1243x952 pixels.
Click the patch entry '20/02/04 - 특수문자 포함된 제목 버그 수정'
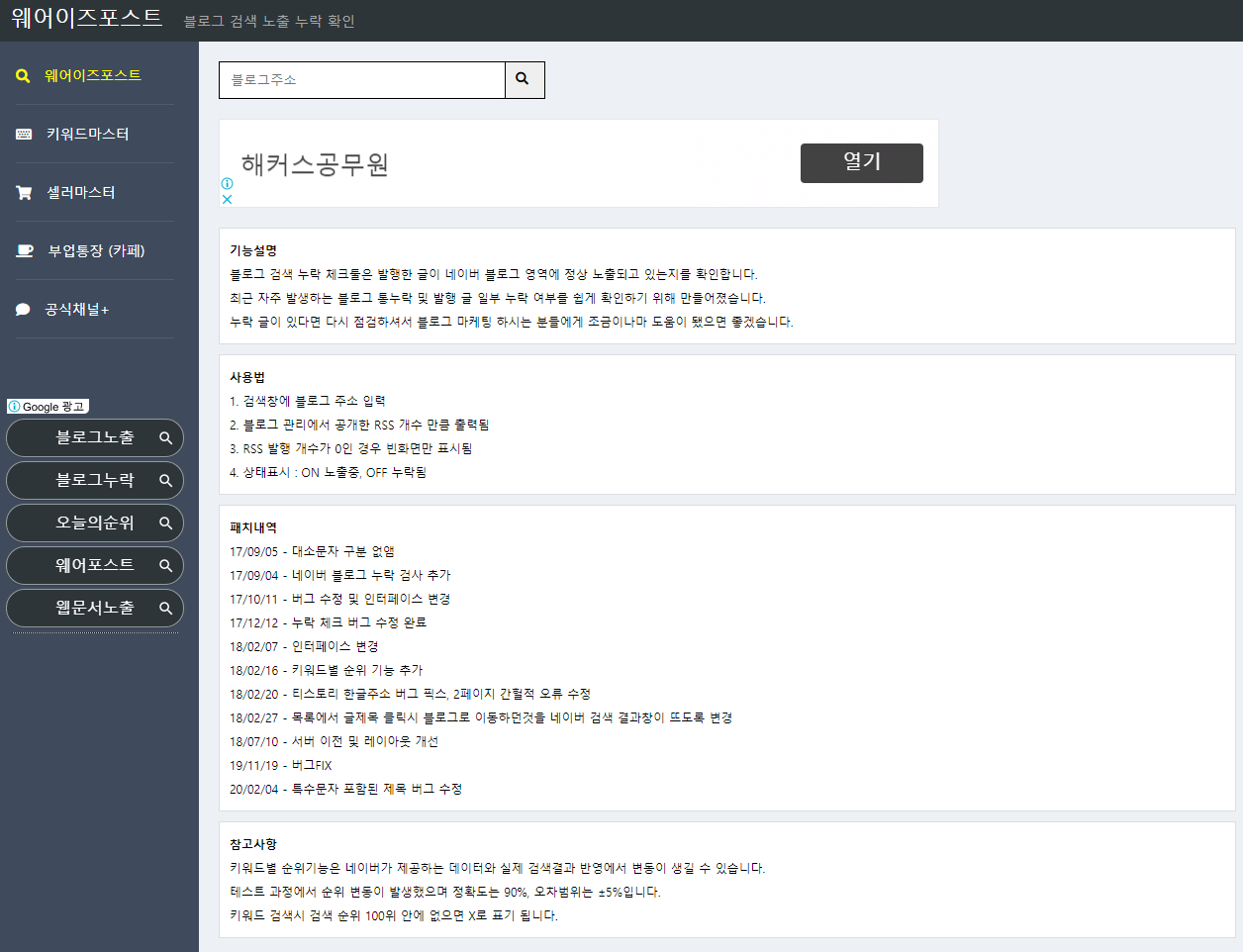[346, 789]
